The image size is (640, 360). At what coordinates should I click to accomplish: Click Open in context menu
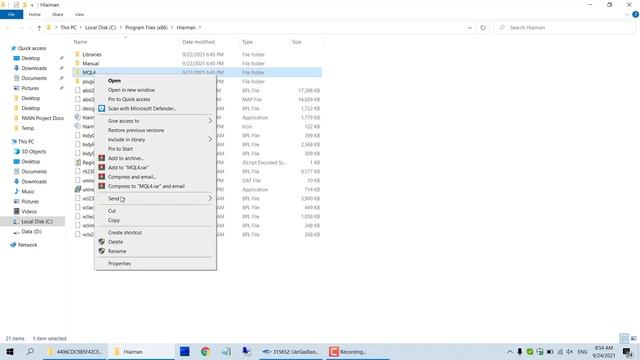[114, 81]
